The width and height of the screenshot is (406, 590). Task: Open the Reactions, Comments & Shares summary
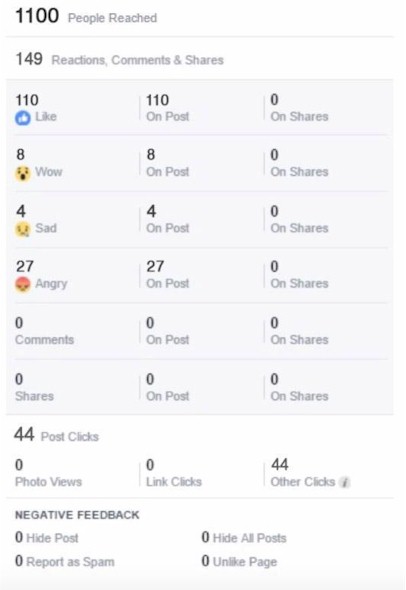pos(119,59)
